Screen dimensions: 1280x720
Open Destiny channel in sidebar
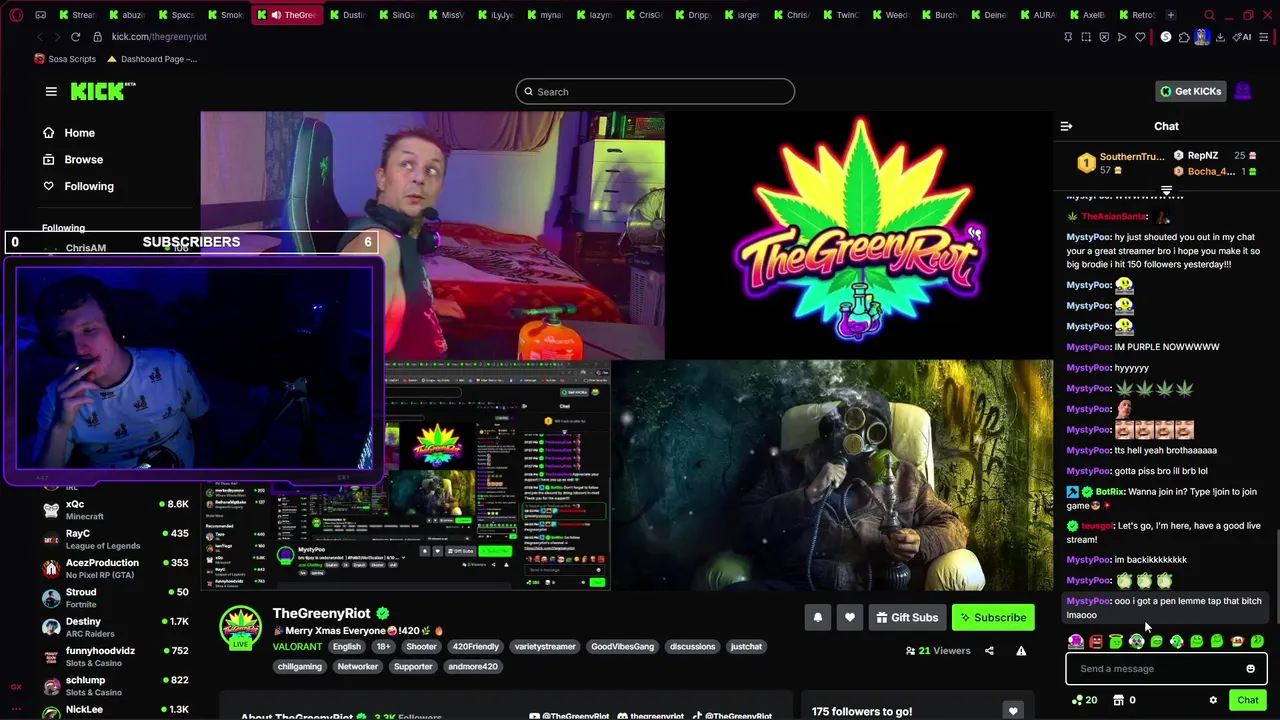115,627
